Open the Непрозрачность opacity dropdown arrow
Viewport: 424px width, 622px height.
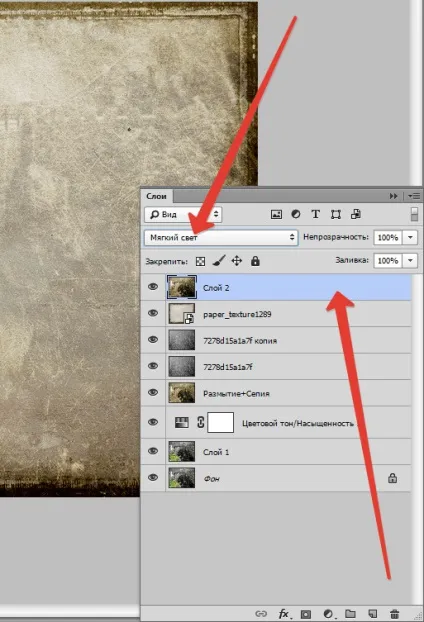pyautogui.click(x=410, y=237)
